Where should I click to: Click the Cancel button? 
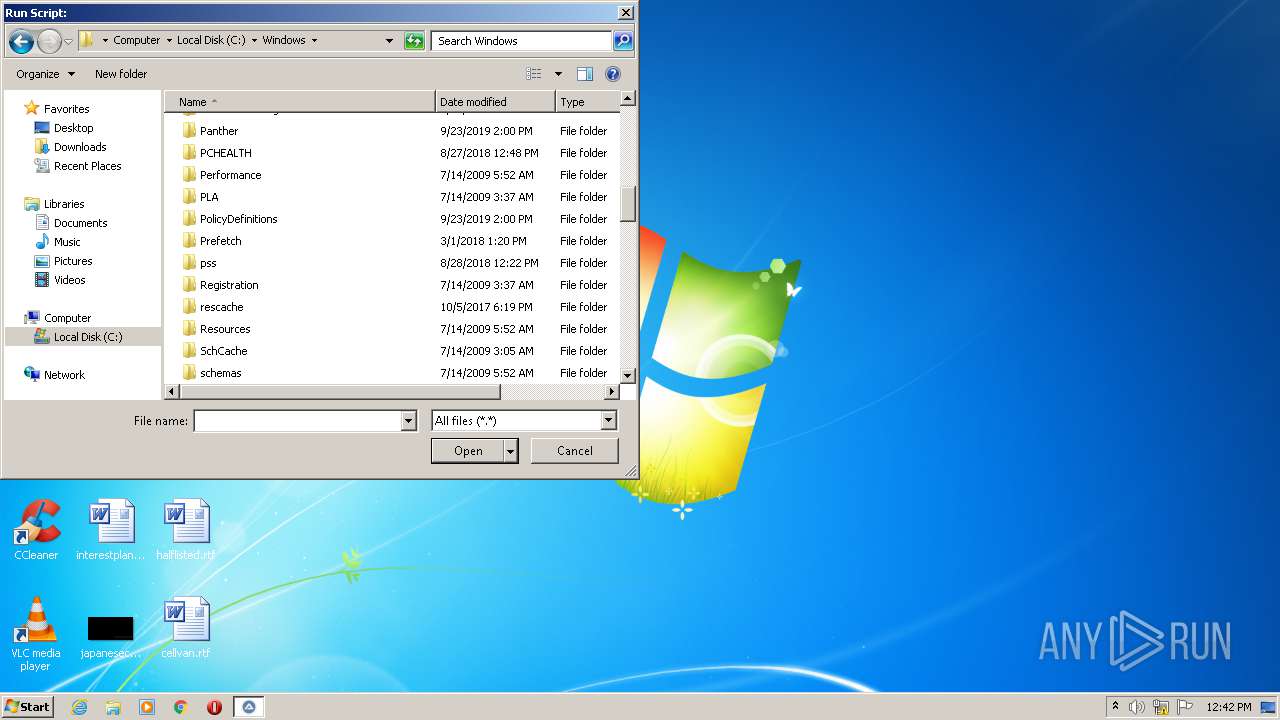(574, 451)
